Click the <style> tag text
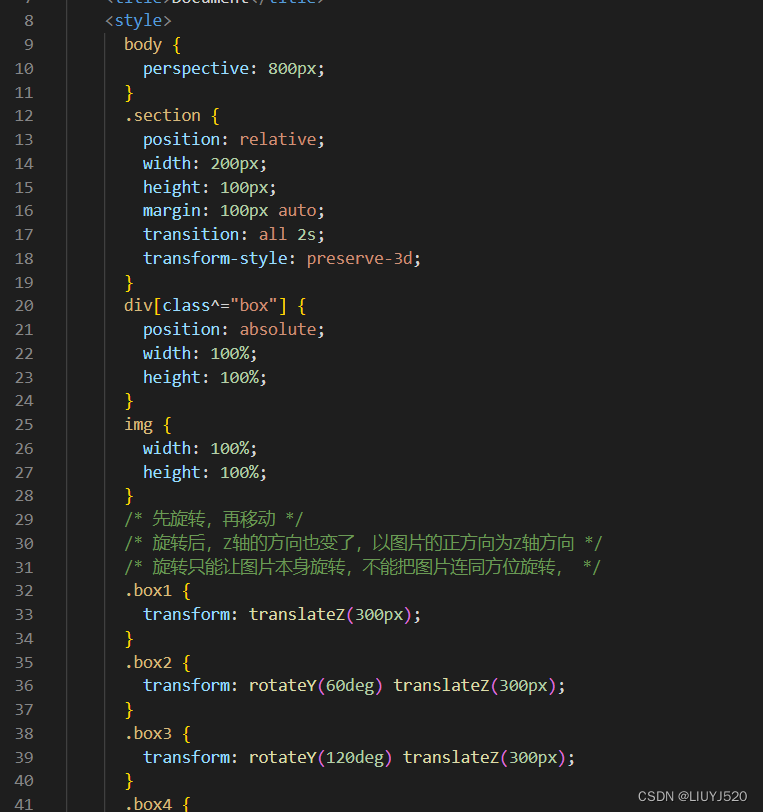Image resolution: width=763 pixels, height=812 pixels. [138, 21]
